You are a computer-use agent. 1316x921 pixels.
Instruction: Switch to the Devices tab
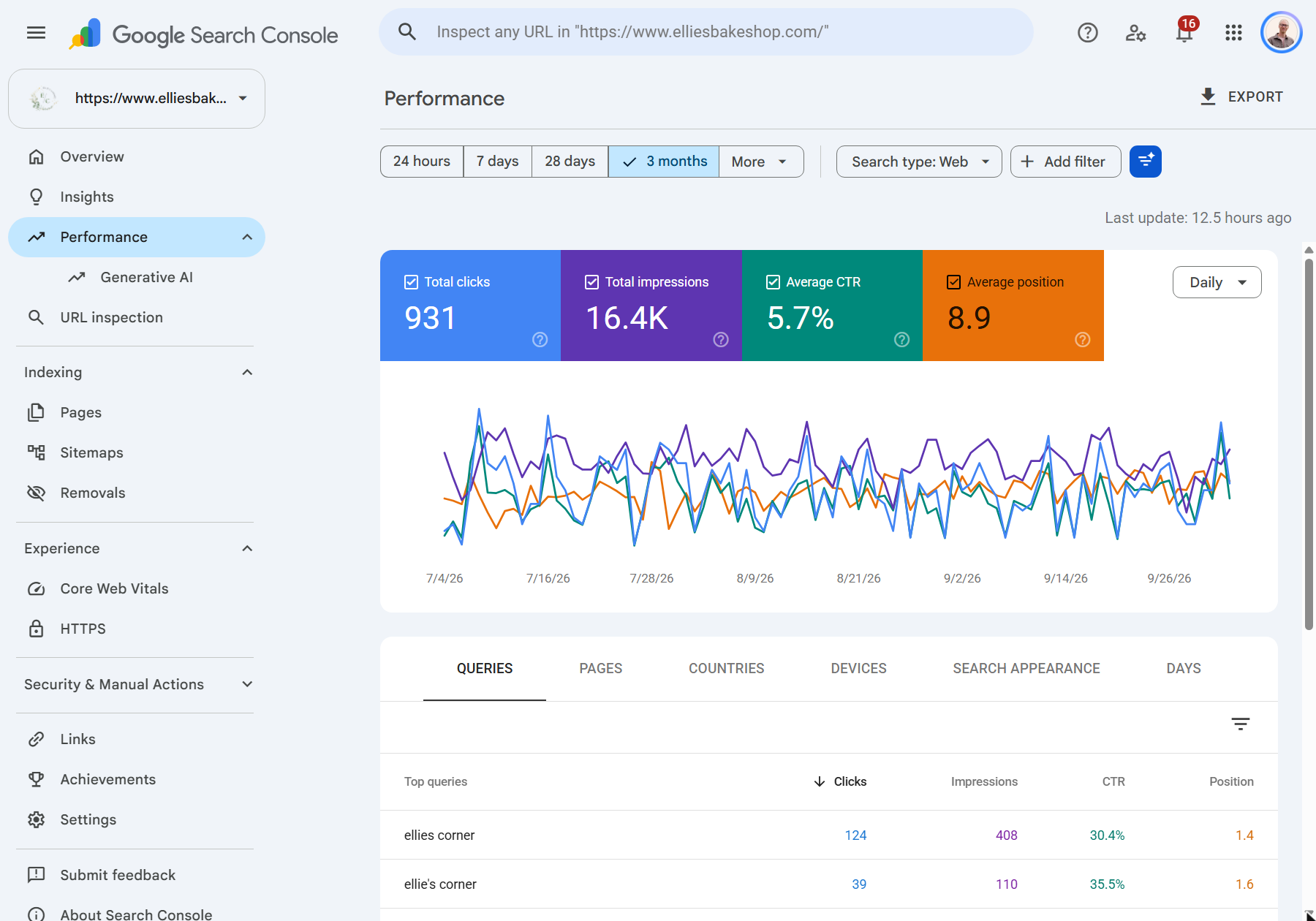click(859, 669)
